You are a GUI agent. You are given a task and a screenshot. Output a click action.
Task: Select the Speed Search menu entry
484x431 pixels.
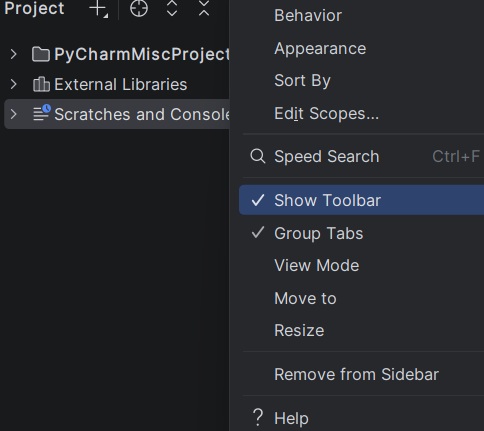pos(361,156)
